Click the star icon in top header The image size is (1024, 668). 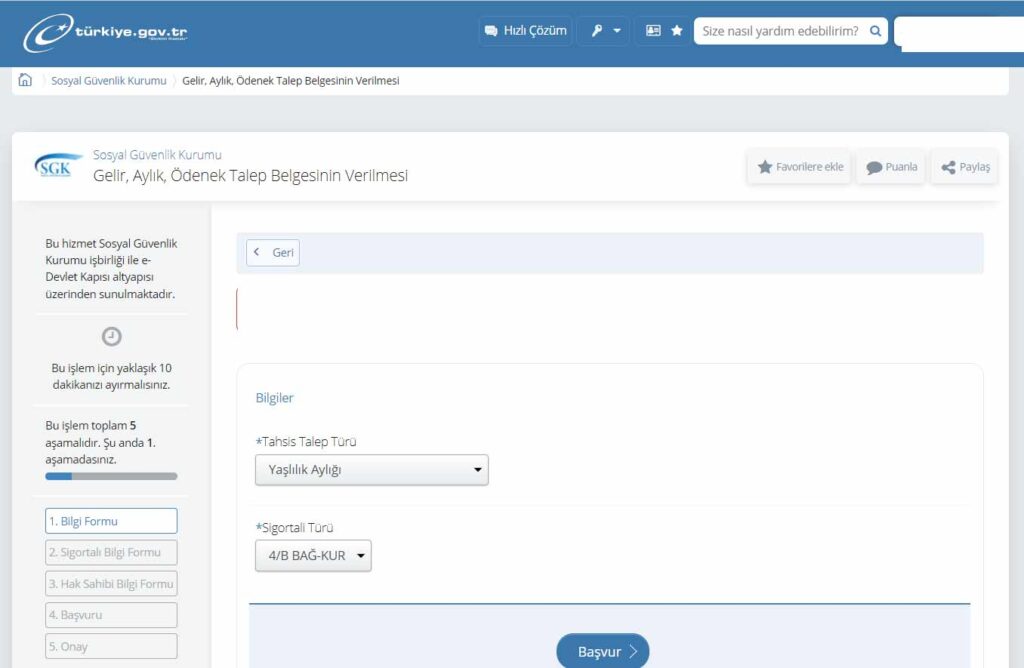(677, 31)
